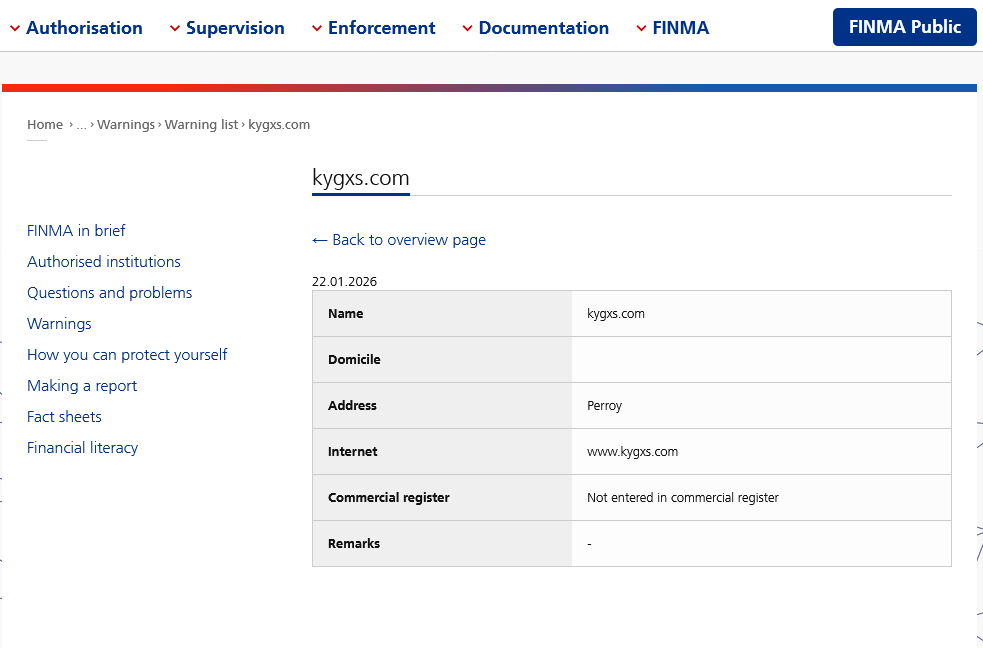Click the www.kygxs.com Internet table value
The height and width of the screenshot is (648, 983).
point(632,452)
